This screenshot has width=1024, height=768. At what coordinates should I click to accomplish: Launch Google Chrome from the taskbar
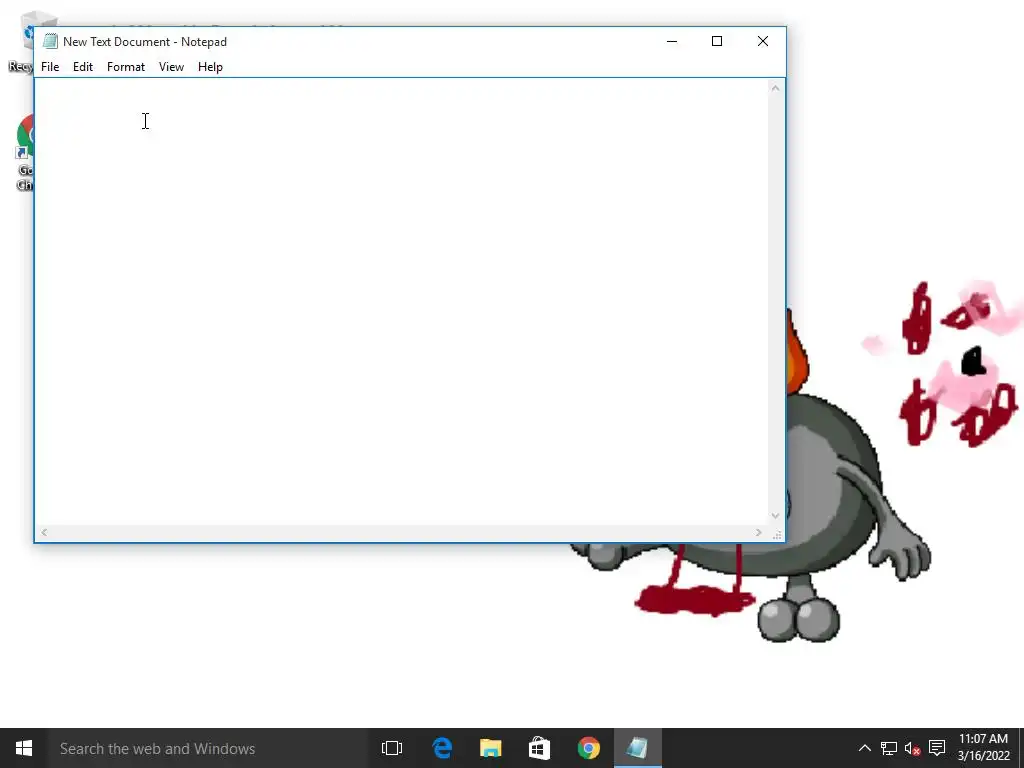pyautogui.click(x=588, y=748)
